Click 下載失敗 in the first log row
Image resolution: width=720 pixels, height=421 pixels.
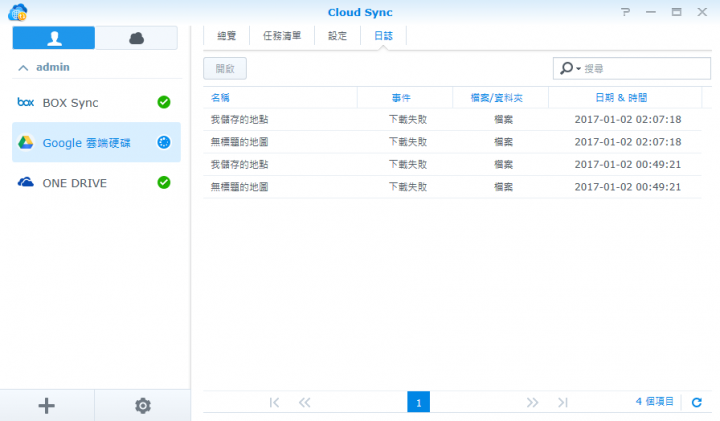pyautogui.click(x=408, y=120)
